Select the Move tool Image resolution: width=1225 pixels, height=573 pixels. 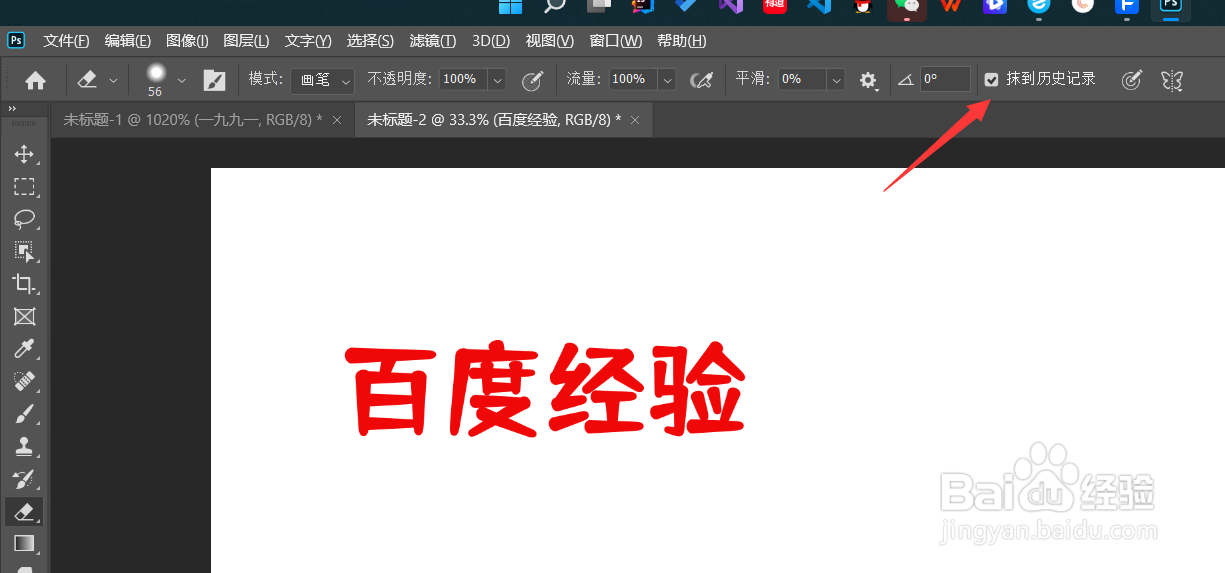tap(24, 154)
